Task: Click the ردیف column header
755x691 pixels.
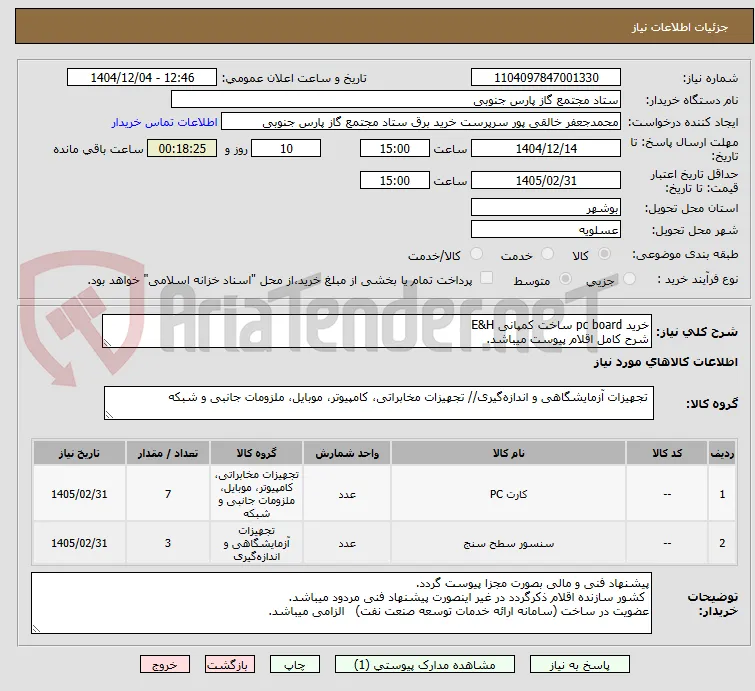Action: click(x=722, y=453)
